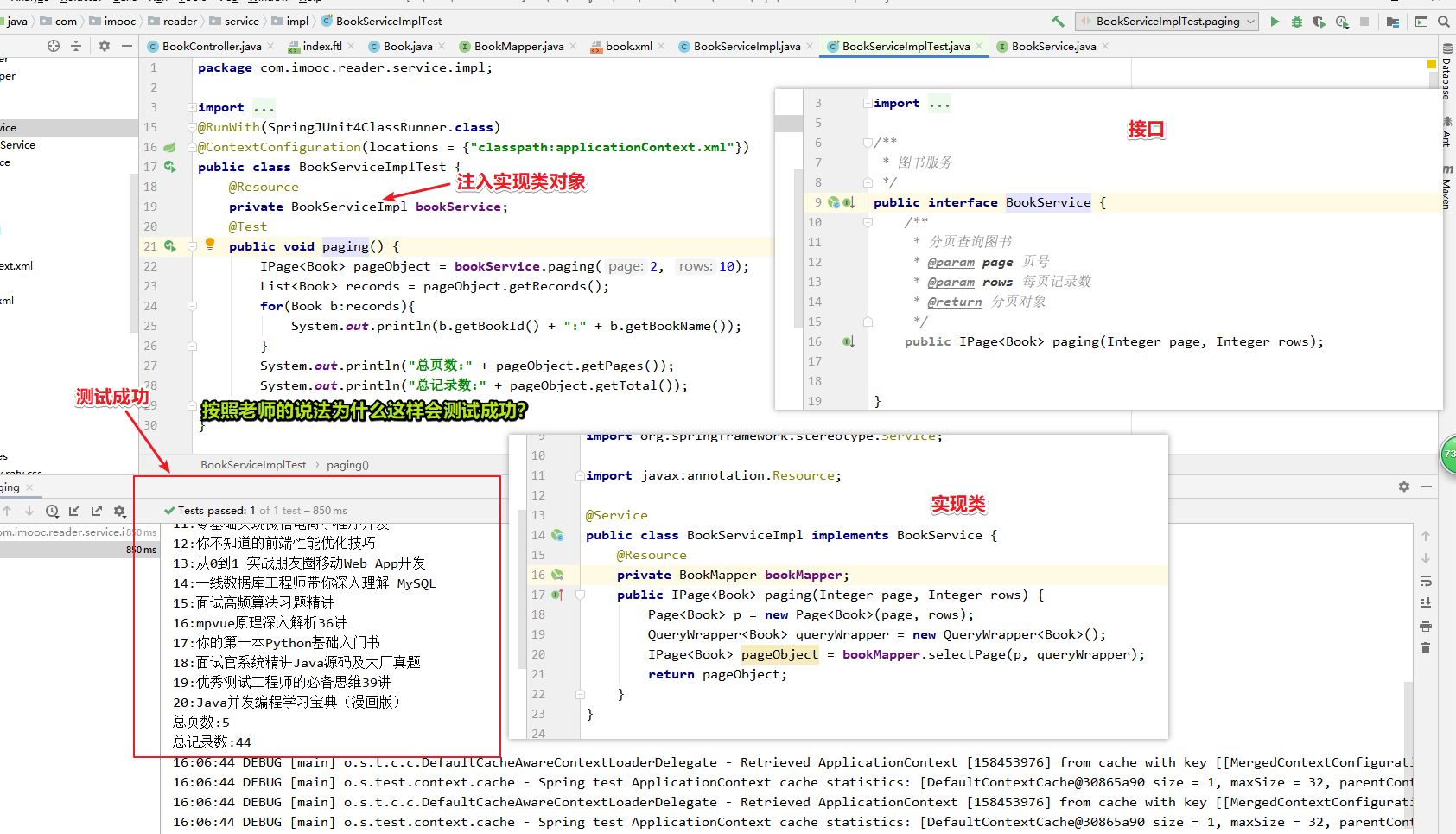Start debugging with the green bug icon

click(x=1297, y=22)
